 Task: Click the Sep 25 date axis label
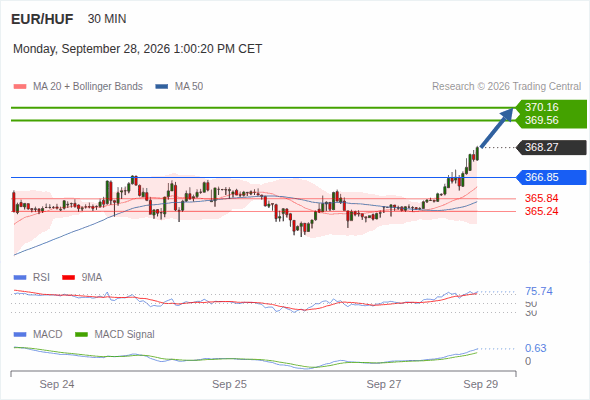[229, 384]
